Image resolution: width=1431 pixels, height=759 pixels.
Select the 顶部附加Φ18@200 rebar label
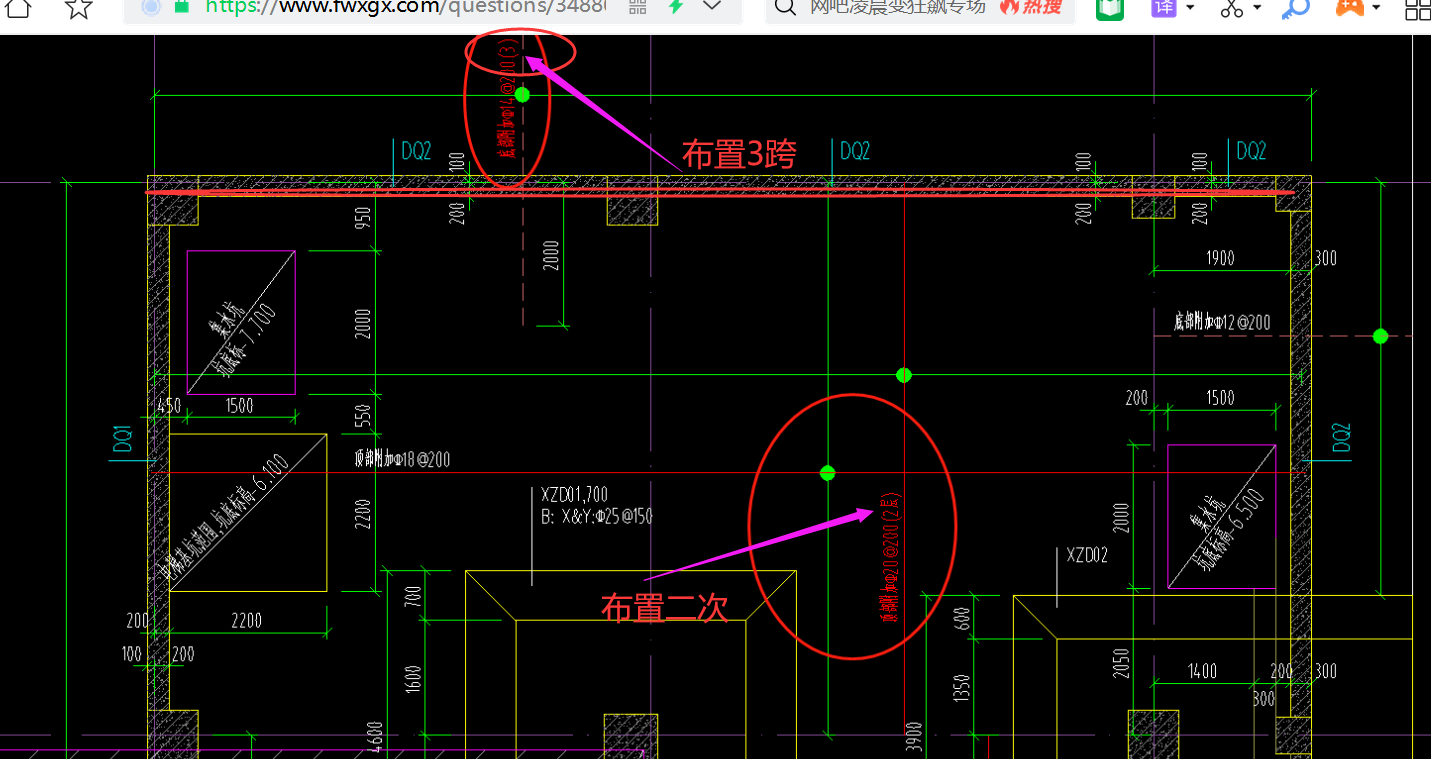[x=402, y=459]
